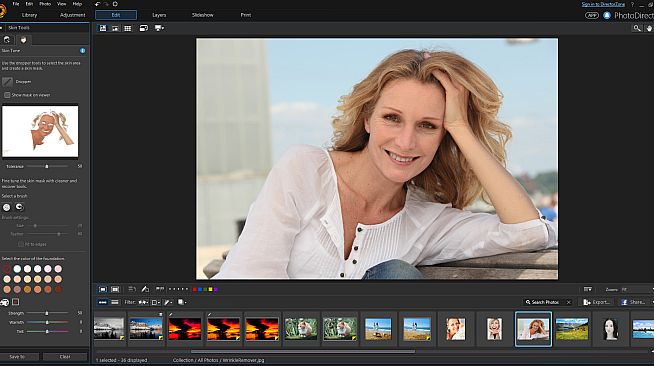The width and height of the screenshot is (654, 366).
Task: Click the Save to button
Action: [18, 357]
